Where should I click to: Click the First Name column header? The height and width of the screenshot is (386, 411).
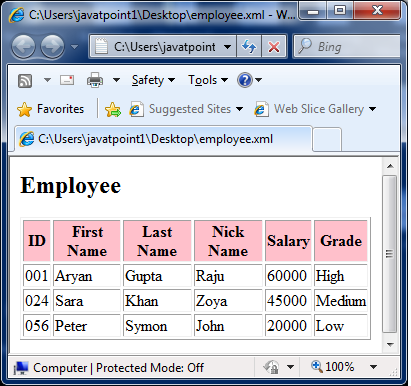tap(87, 241)
